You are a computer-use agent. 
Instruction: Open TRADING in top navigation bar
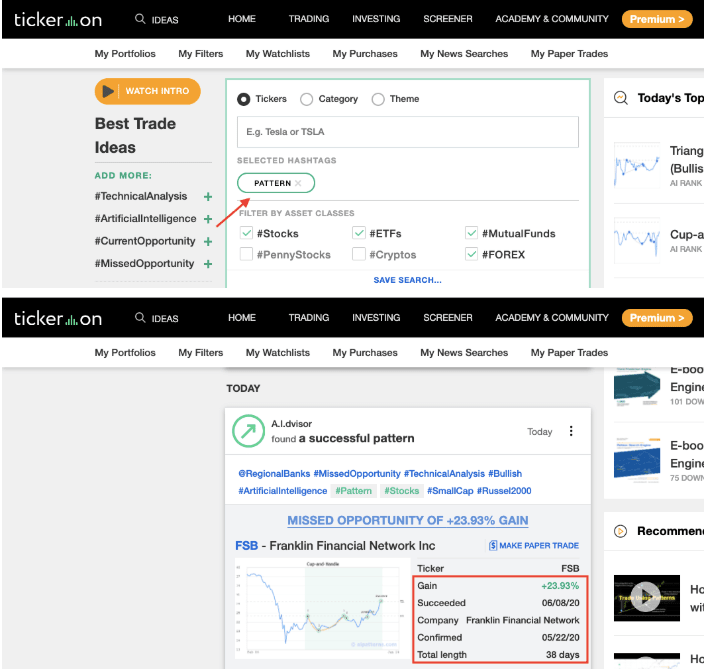[309, 19]
